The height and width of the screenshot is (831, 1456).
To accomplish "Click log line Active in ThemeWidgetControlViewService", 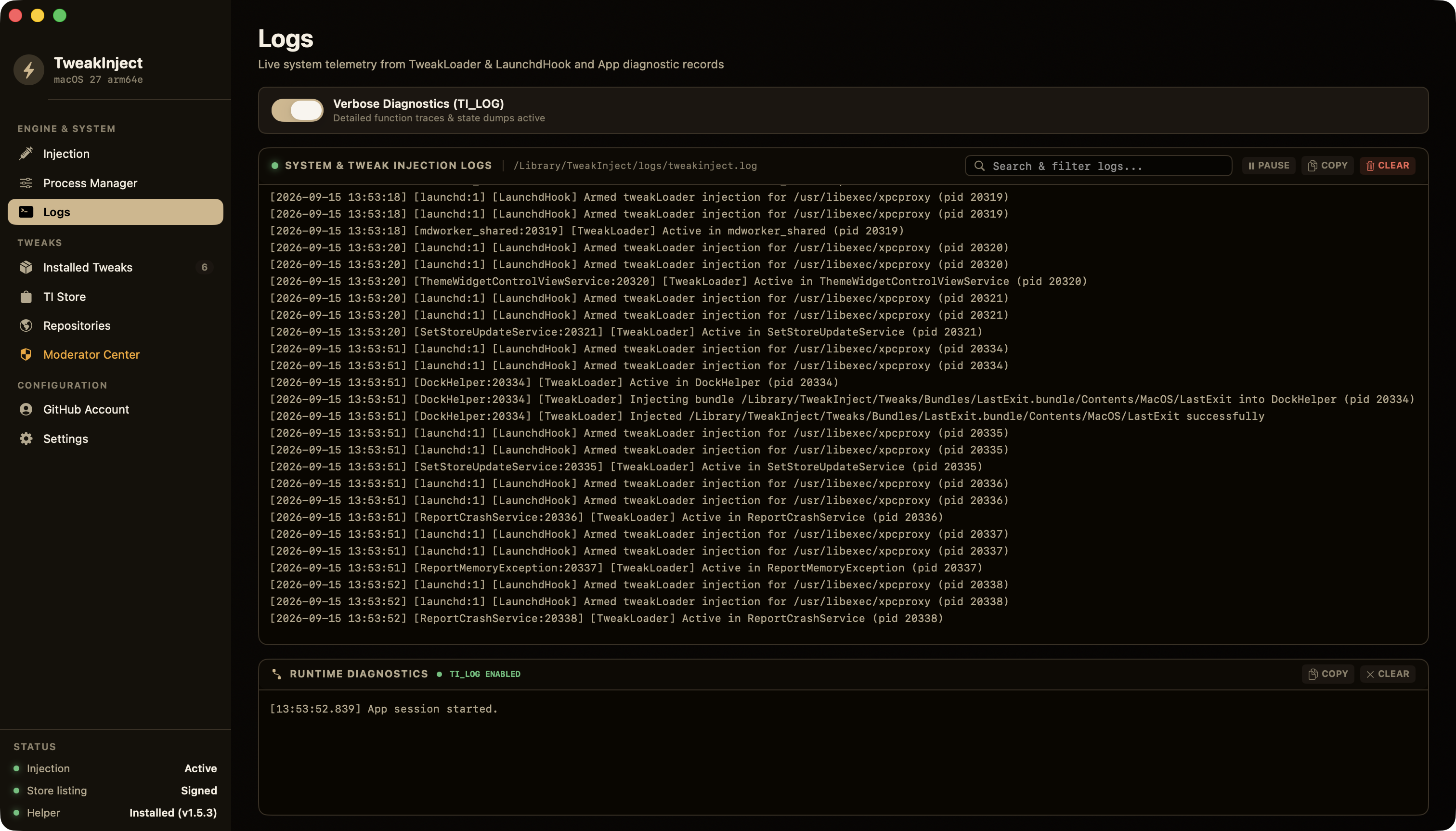I will point(678,281).
